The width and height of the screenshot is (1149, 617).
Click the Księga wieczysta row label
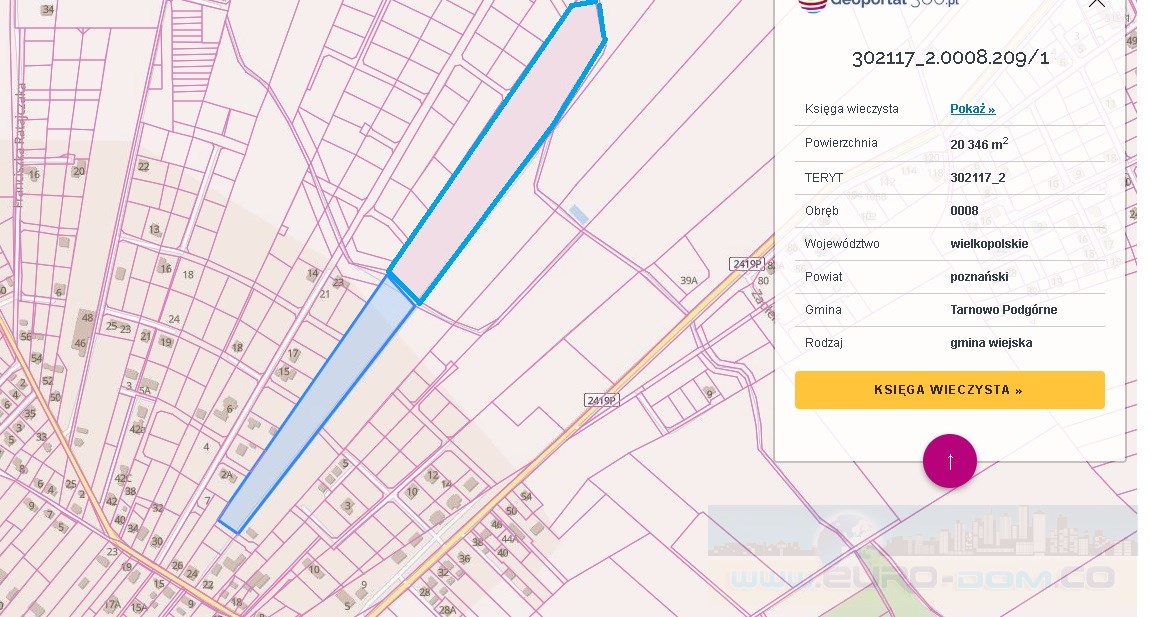point(851,108)
